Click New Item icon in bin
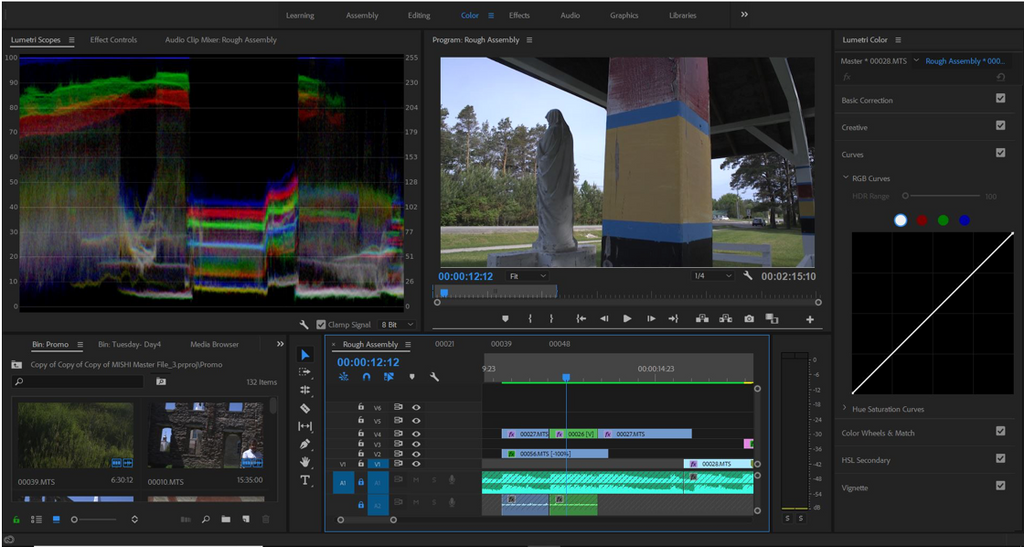 tap(246, 520)
